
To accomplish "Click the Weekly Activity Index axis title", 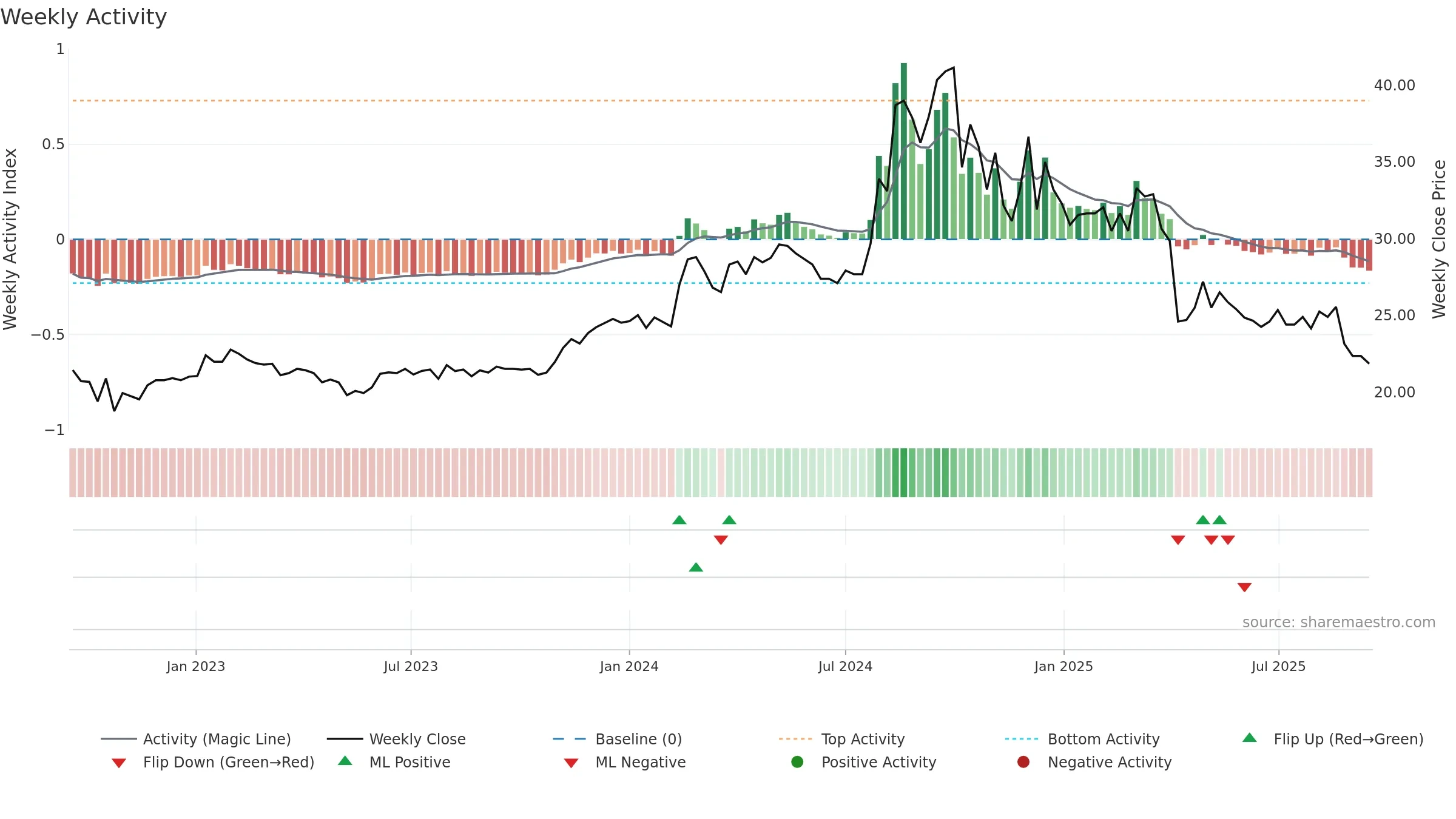I will (10, 239).
